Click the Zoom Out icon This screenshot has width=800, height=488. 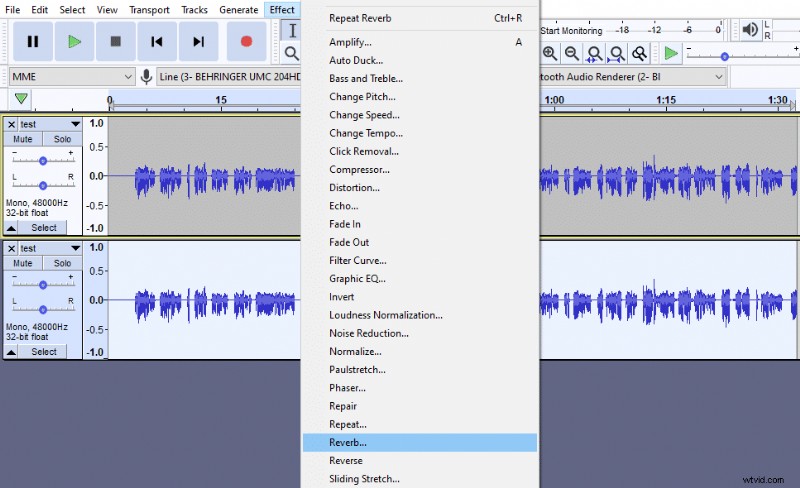(x=572, y=53)
